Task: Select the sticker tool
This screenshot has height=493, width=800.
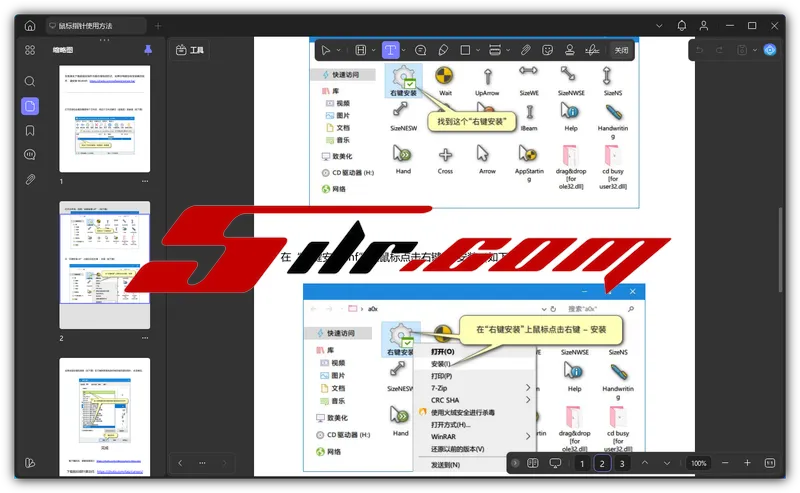Action: 547,50
